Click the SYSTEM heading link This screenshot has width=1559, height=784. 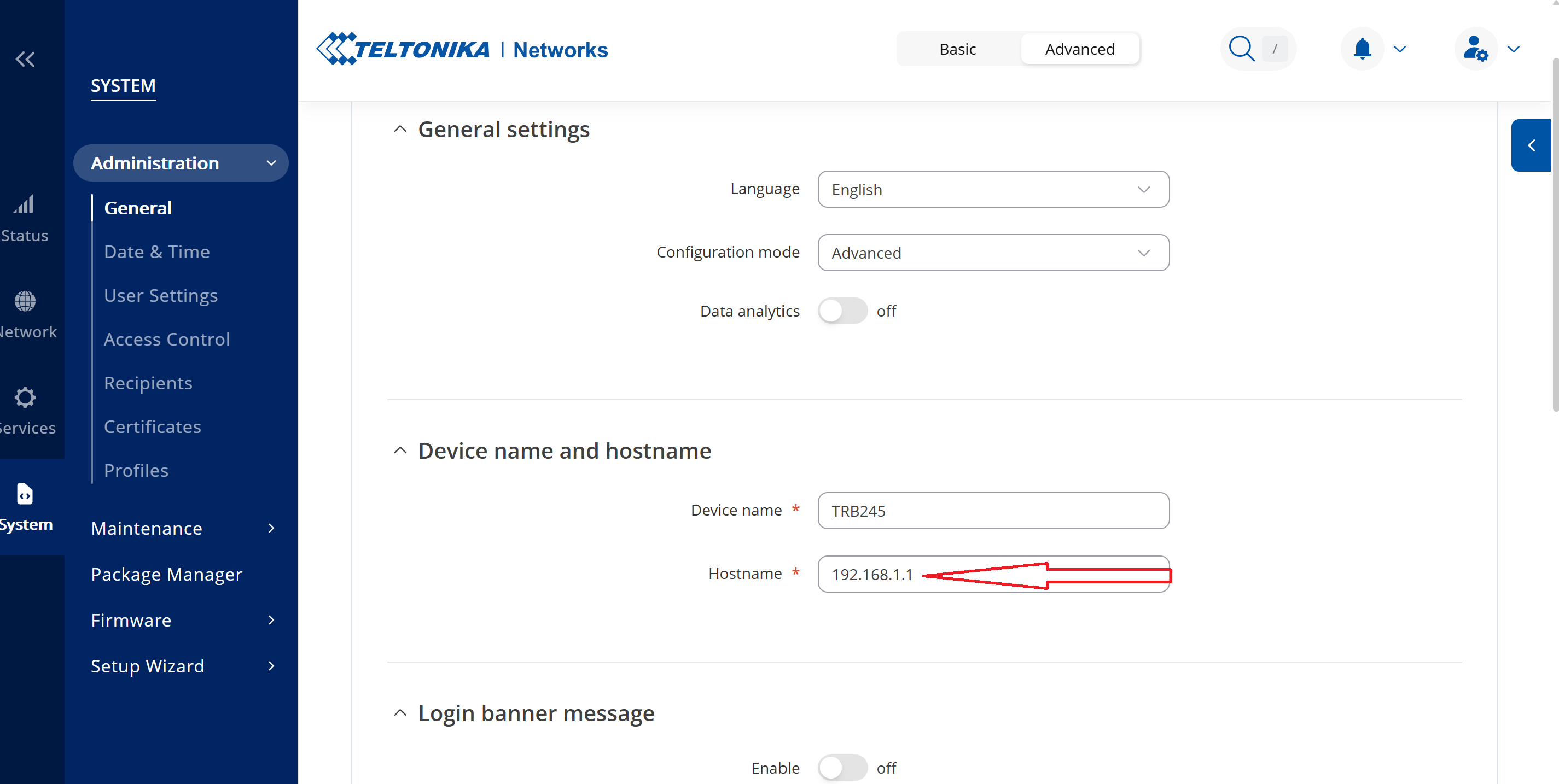(124, 86)
